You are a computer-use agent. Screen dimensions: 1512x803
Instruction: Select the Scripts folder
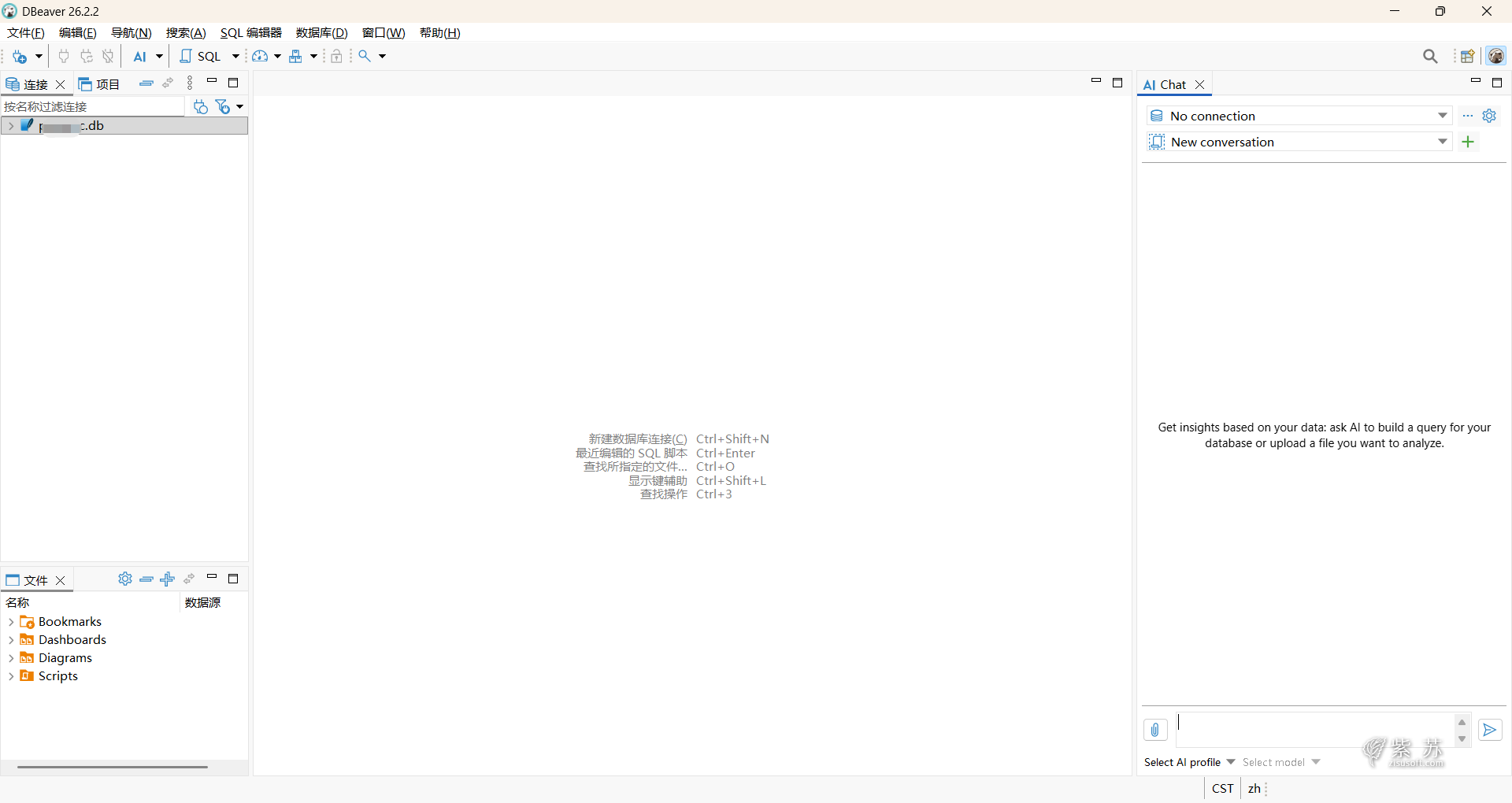pos(58,676)
